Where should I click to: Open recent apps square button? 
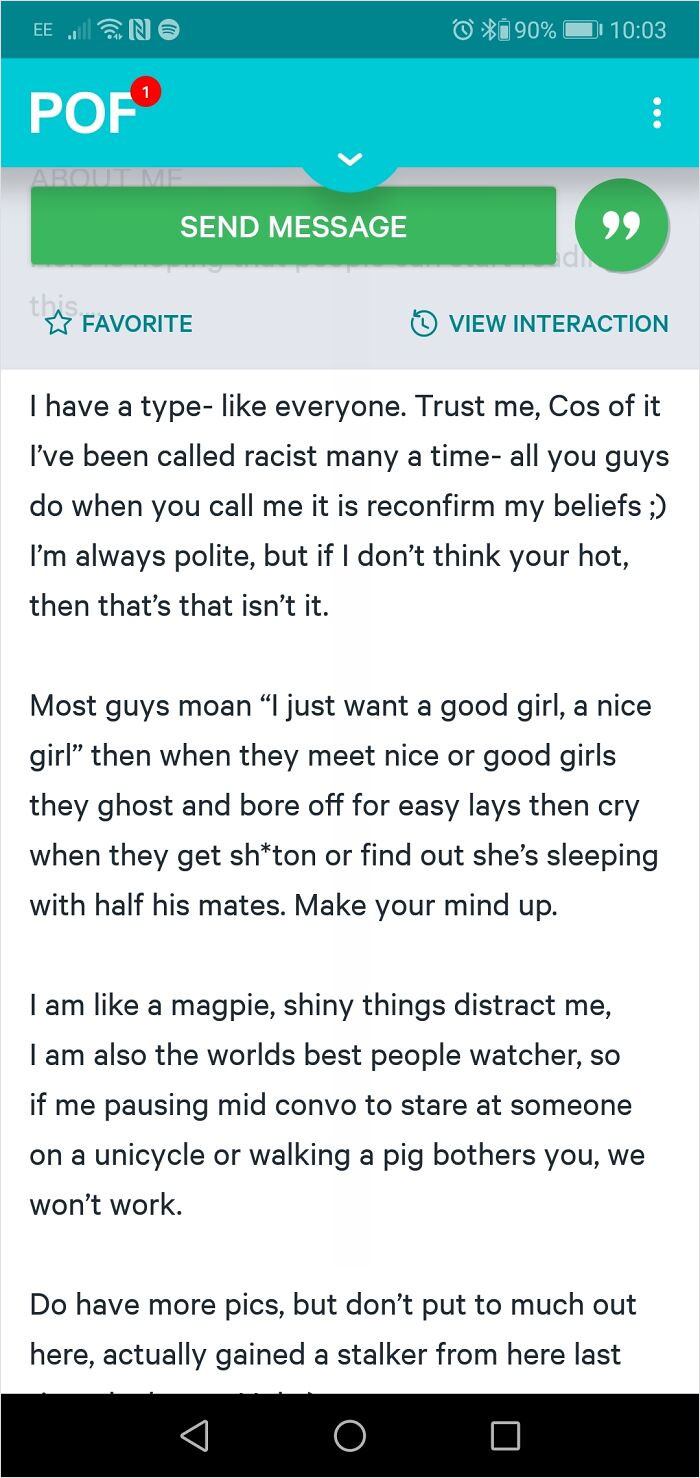505,1436
